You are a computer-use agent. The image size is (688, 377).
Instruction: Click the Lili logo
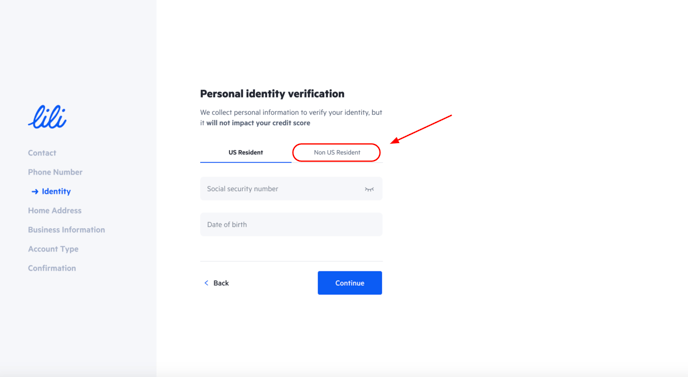(x=47, y=117)
